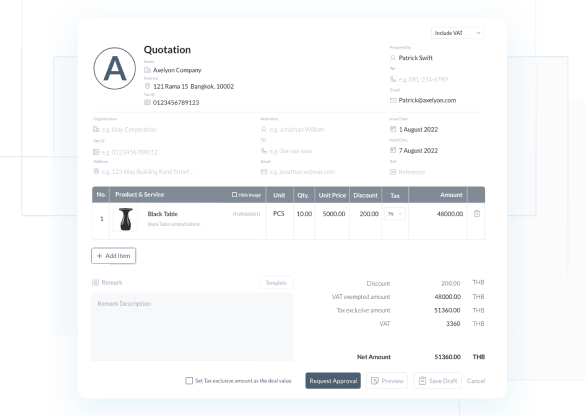Click into the Remark Description text area
The width and height of the screenshot is (585, 416).
[192, 327]
